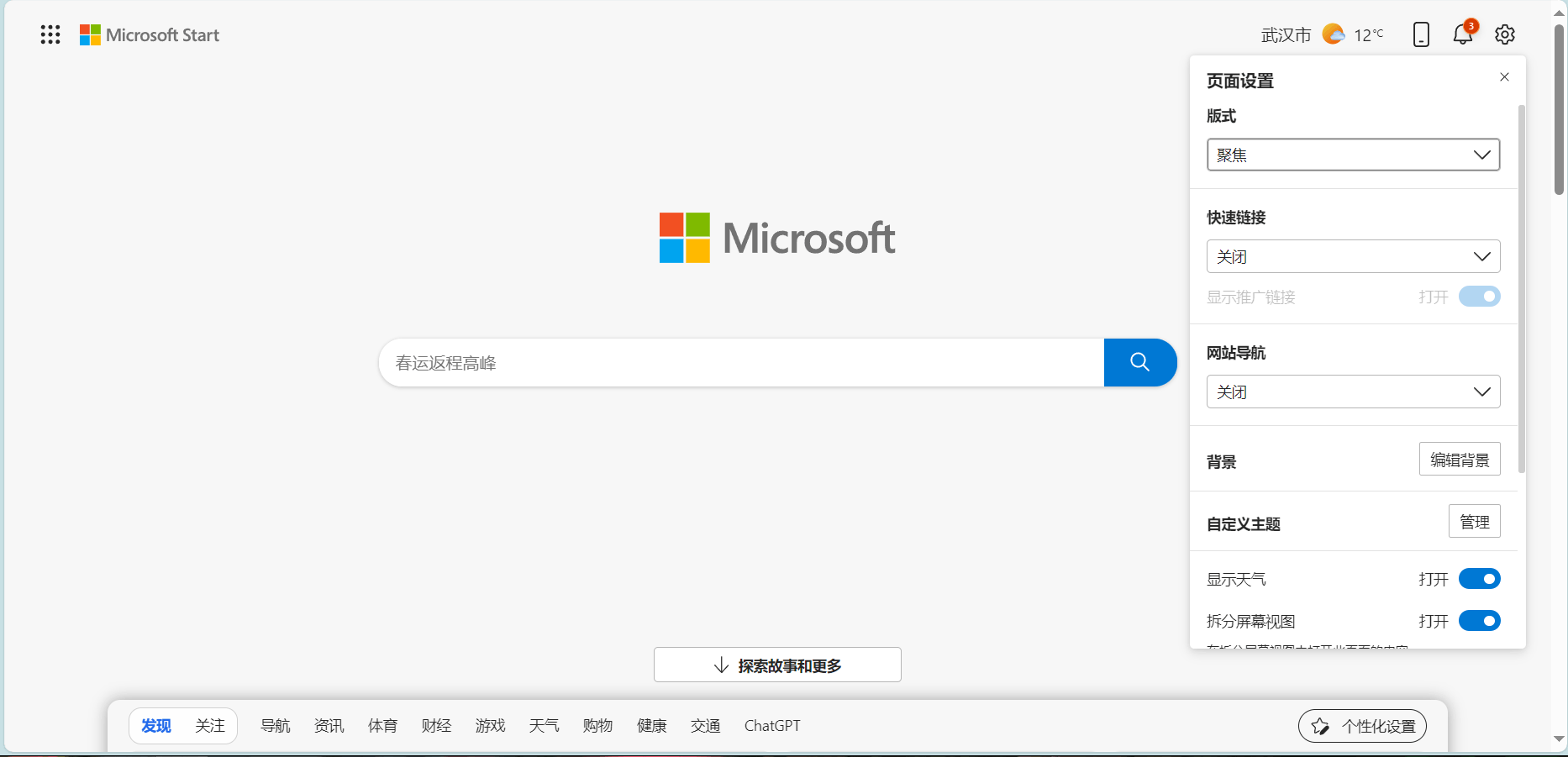Open the 健康 category
1568x757 pixels.
(652, 726)
